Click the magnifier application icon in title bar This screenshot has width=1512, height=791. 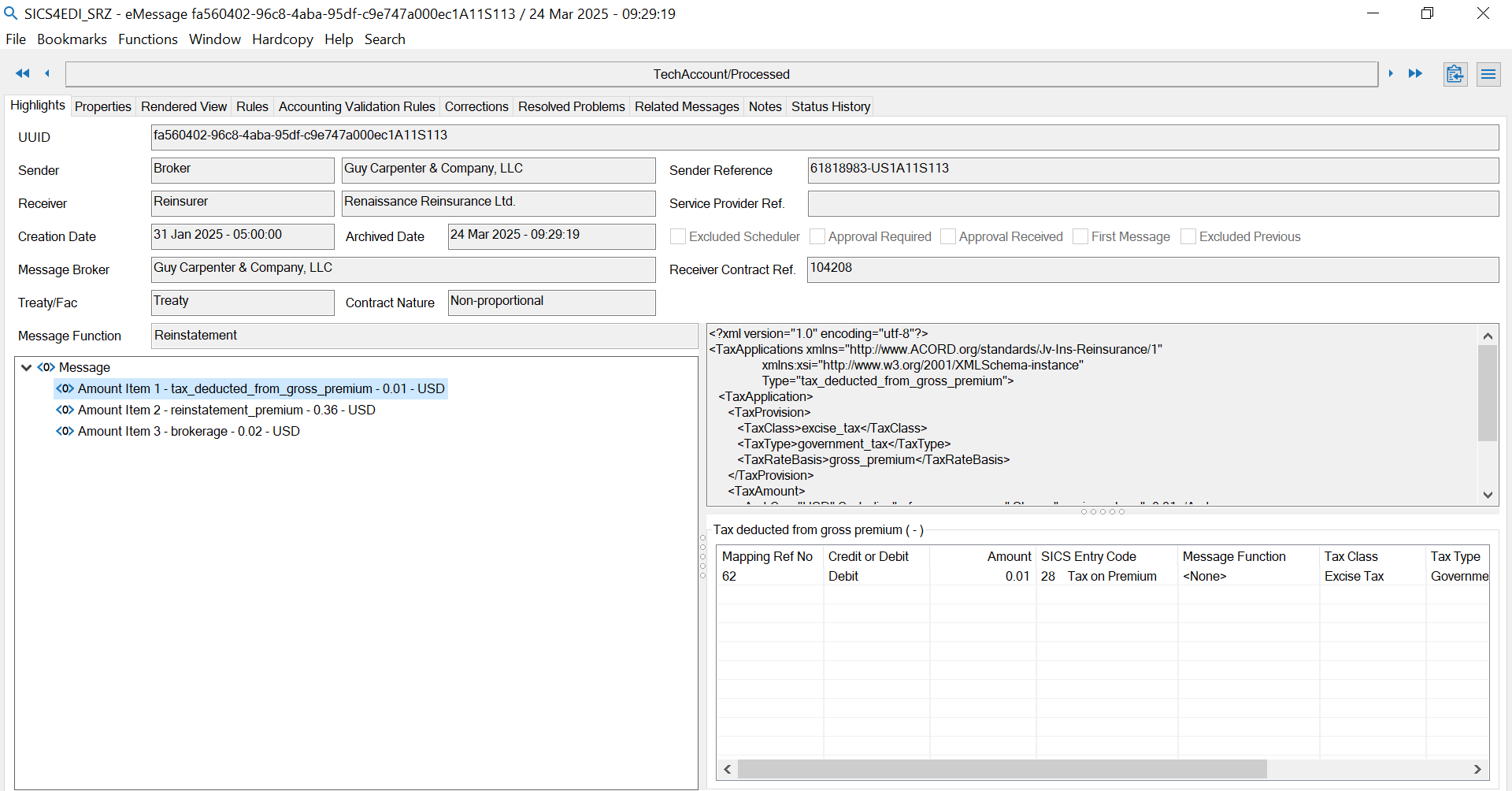click(11, 13)
